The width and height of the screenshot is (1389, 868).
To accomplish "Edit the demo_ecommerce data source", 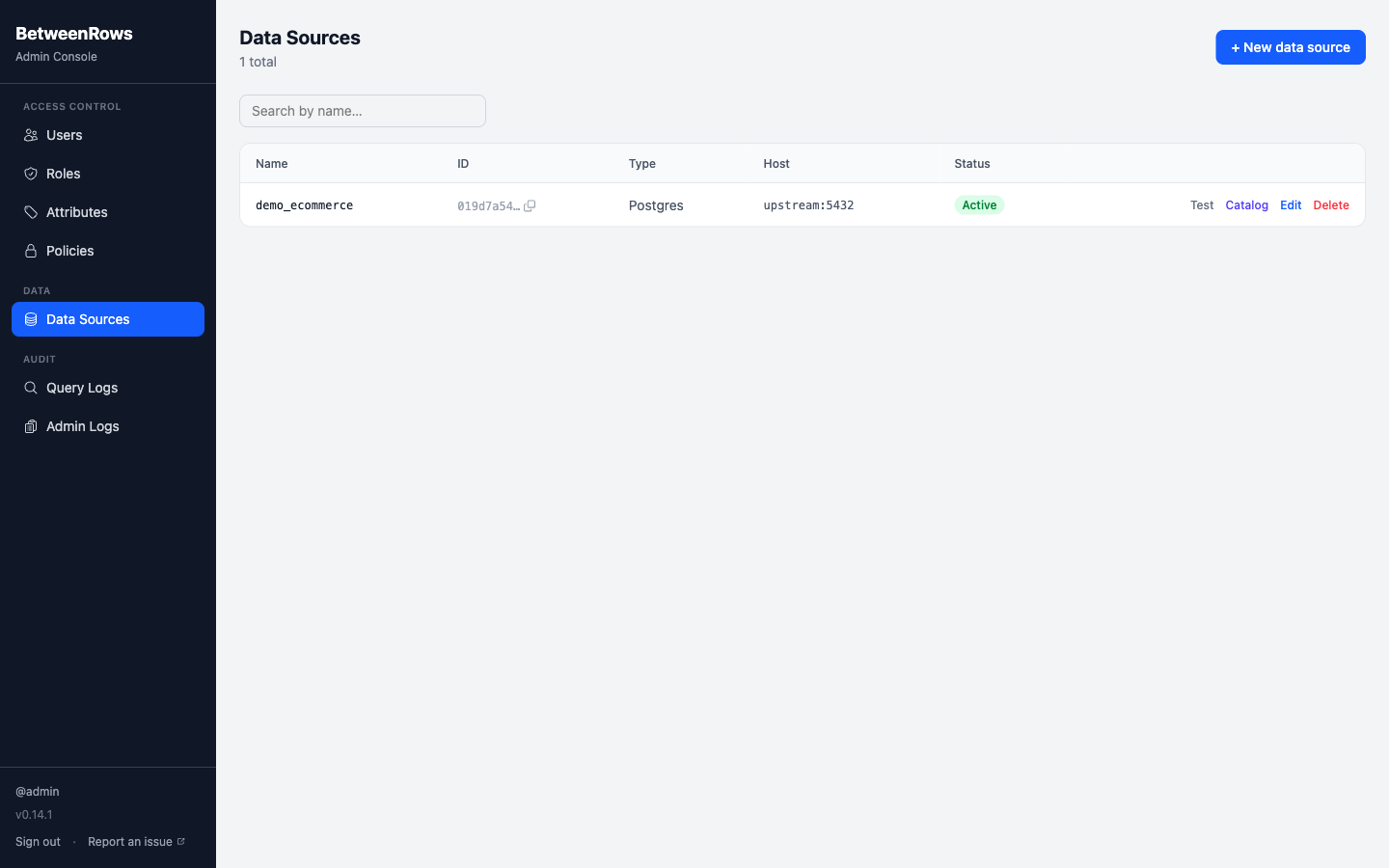I will pyautogui.click(x=1291, y=204).
